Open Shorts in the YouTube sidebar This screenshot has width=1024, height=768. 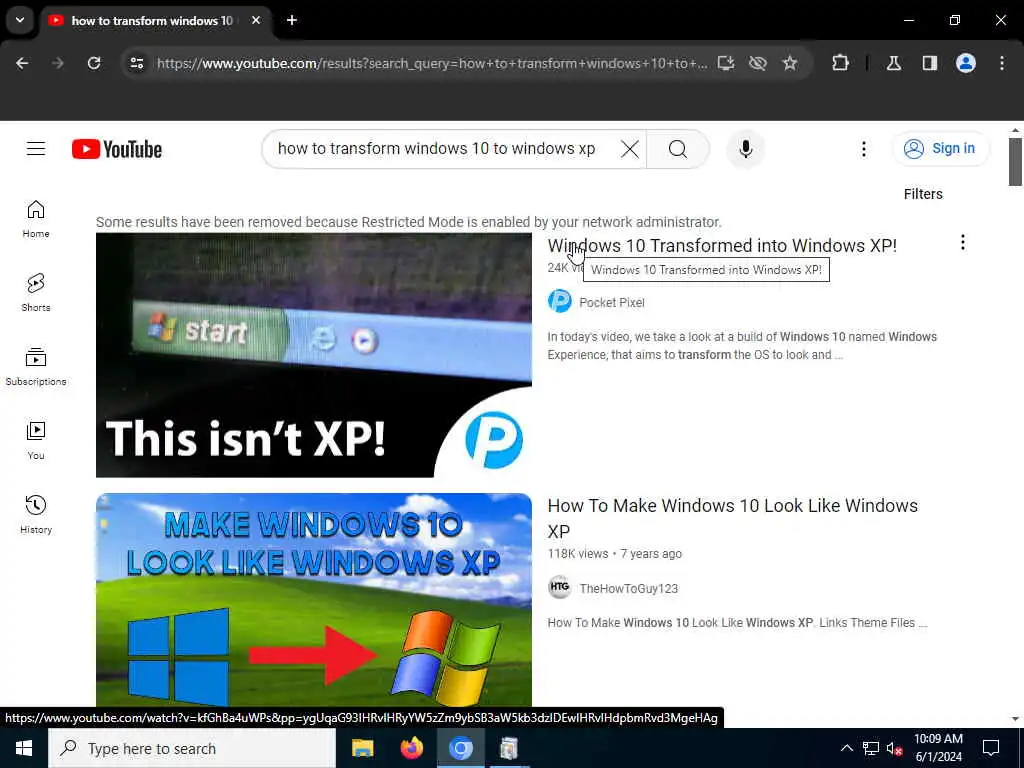coord(36,293)
